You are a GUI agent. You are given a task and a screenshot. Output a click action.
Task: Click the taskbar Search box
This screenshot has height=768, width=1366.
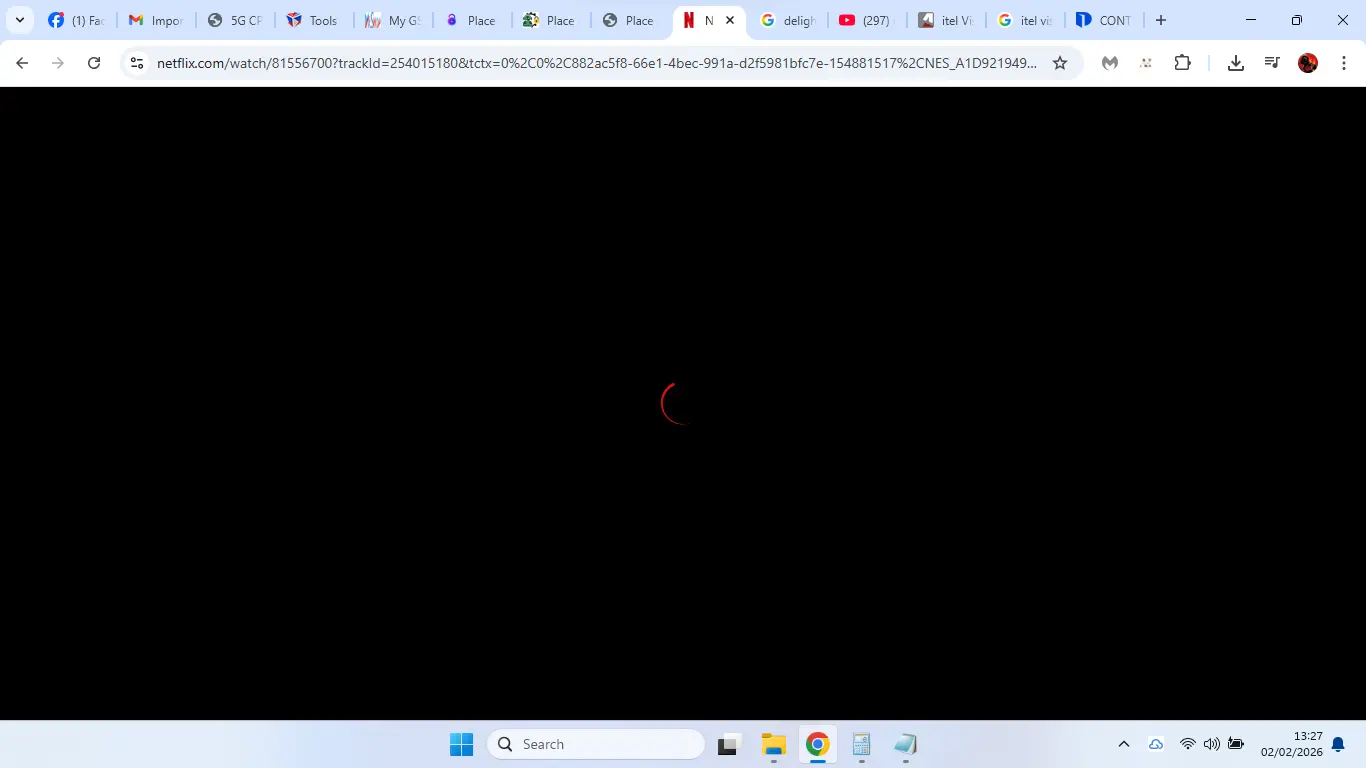click(x=596, y=744)
